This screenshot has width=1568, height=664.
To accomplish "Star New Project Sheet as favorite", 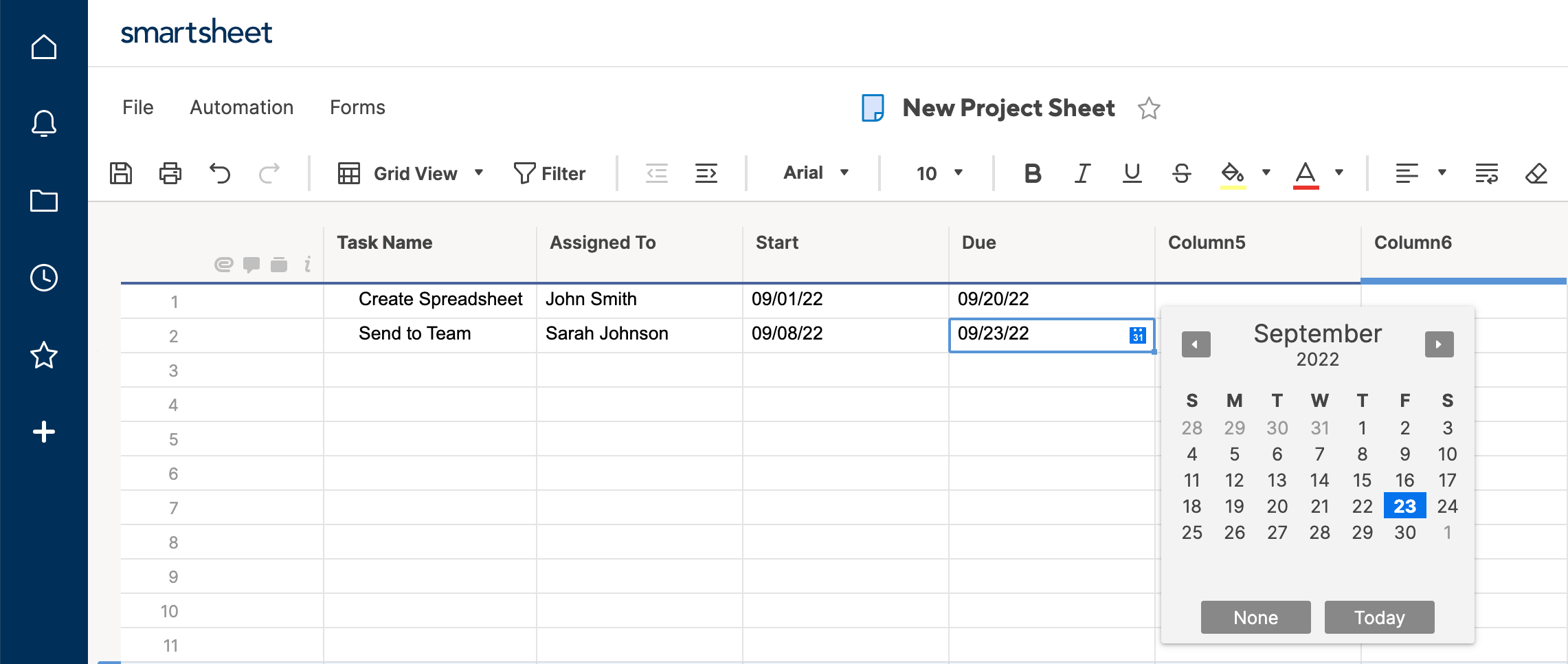I will [x=1148, y=109].
